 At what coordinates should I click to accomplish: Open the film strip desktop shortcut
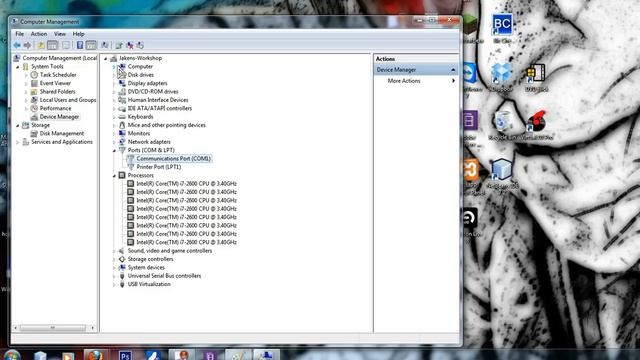[x=536, y=74]
